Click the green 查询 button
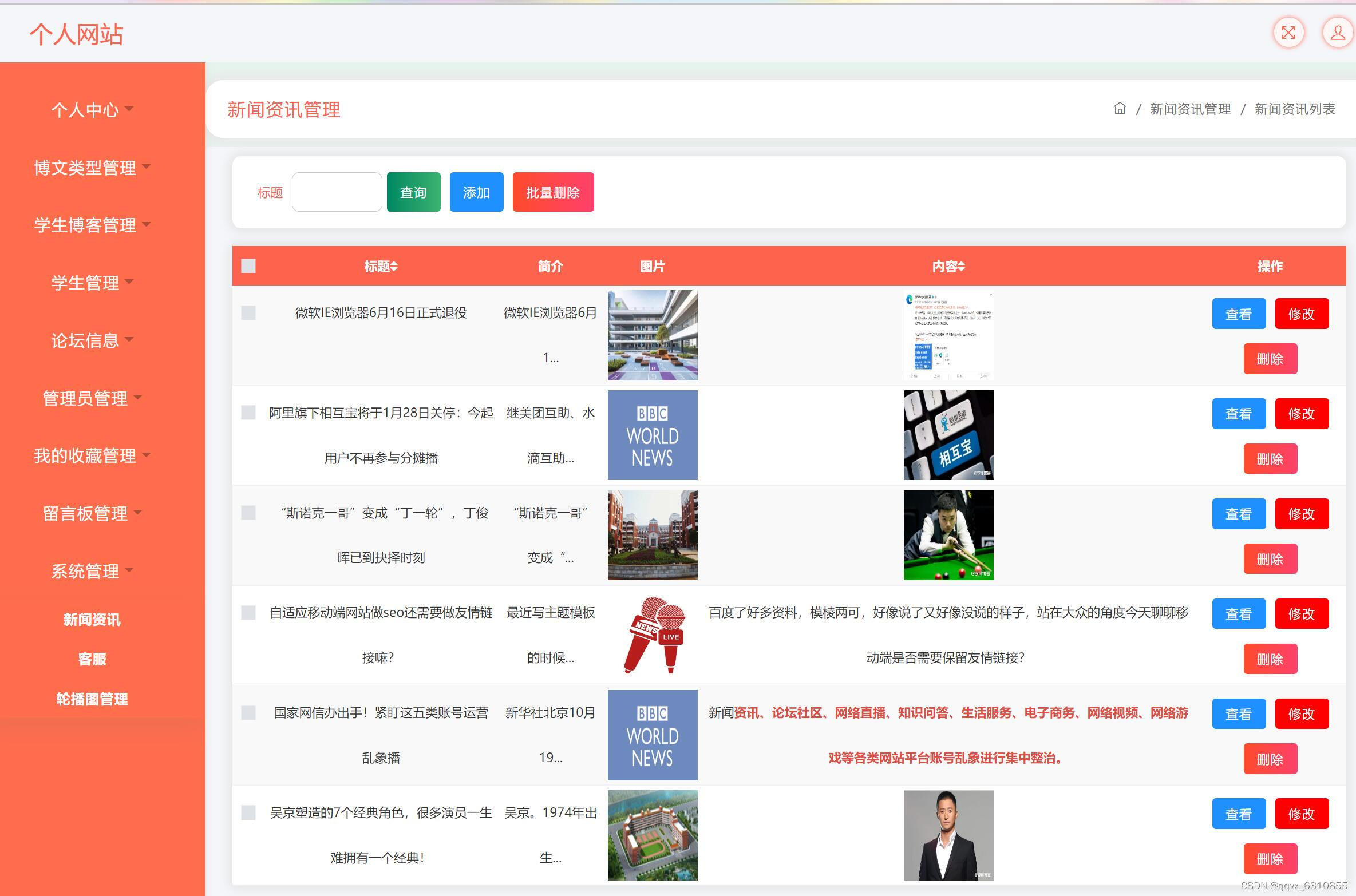The height and width of the screenshot is (896, 1356). tap(413, 192)
